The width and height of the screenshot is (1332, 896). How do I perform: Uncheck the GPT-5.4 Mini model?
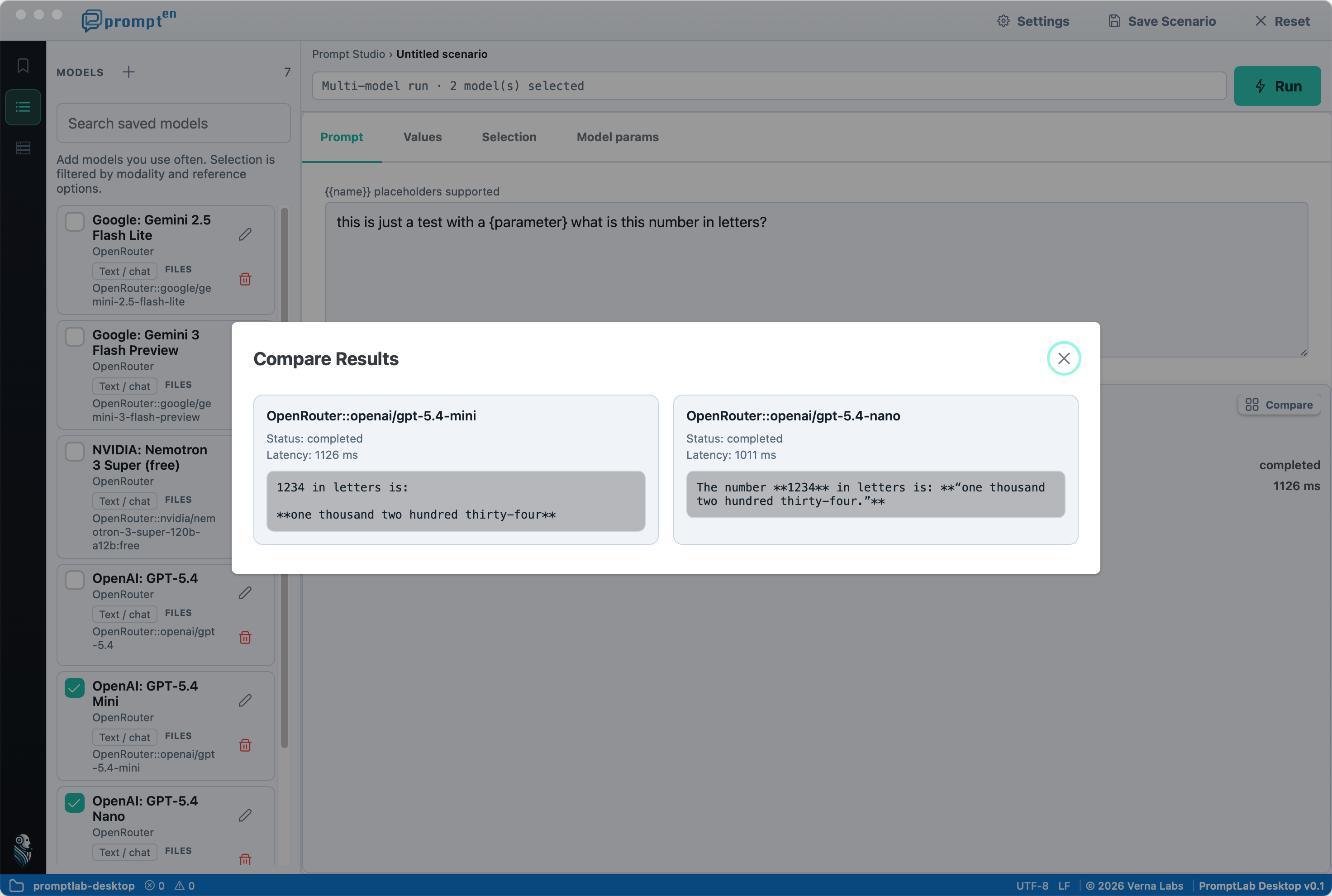click(x=74, y=688)
